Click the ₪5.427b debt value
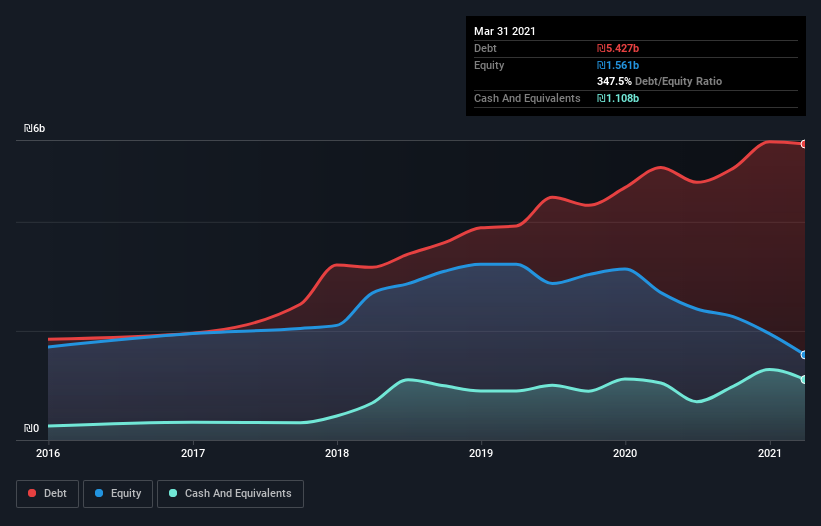Viewport: 821px width, 526px height. [618, 48]
